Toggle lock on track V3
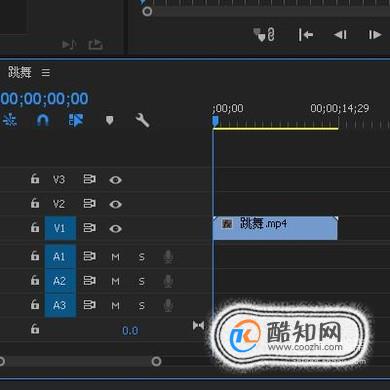Image resolution: width=390 pixels, height=390 pixels. [35, 179]
